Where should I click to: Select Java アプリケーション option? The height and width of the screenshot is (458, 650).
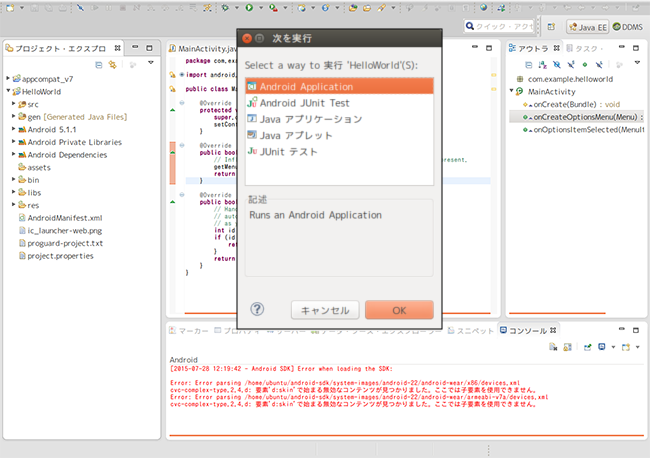(340, 119)
